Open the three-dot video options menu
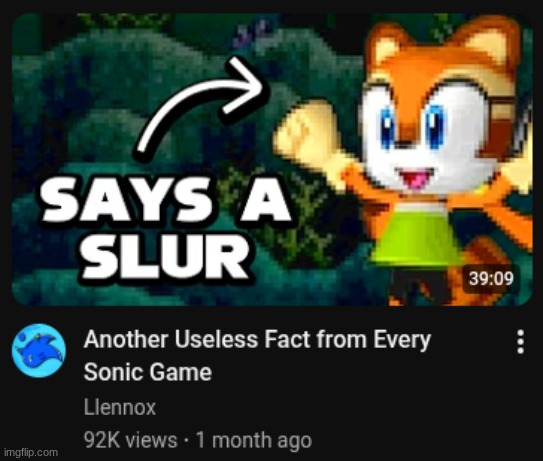This screenshot has height=461, width=543. coord(520,342)
